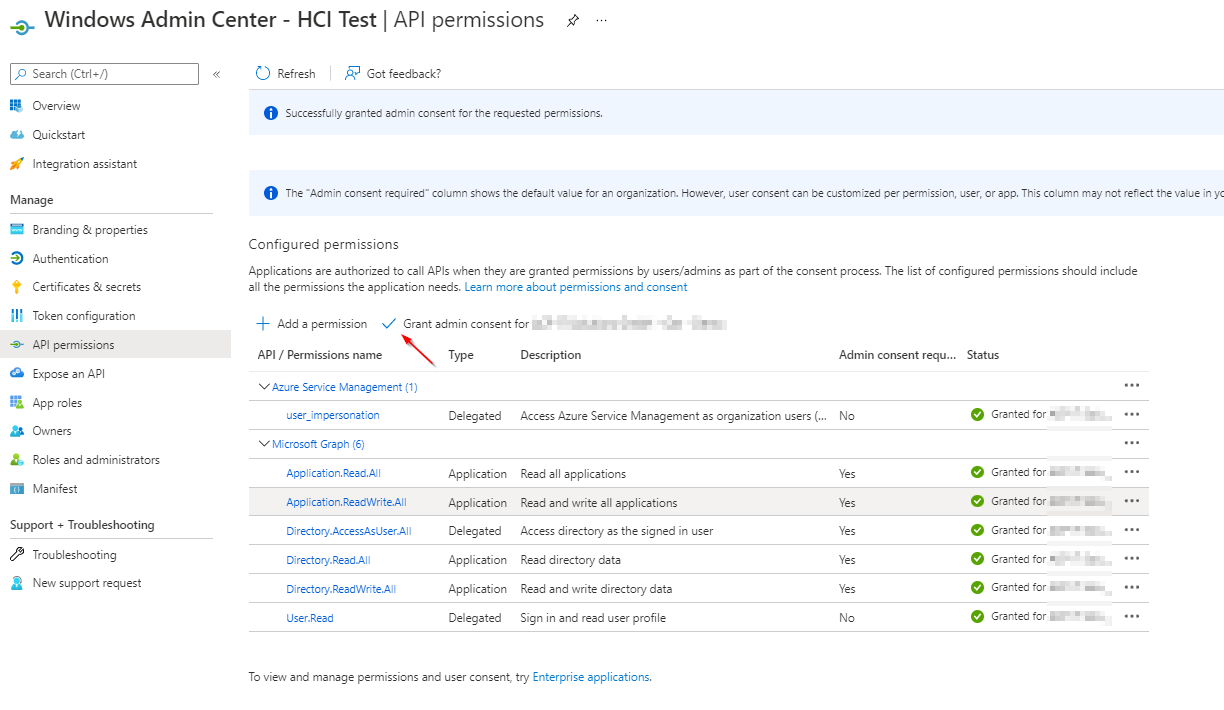Click Refresh button label
This screenshot has width=1224, height=710.
(x=296, y=74)
